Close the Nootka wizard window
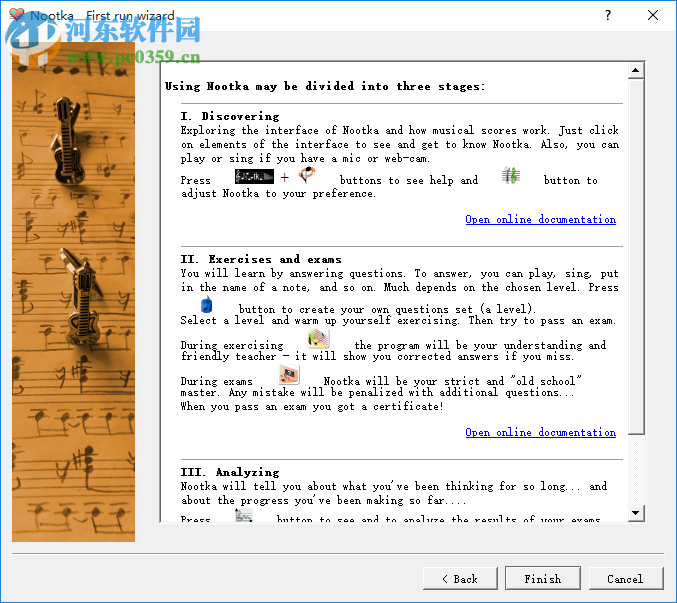The image size is (677, 603). (653, 16)
